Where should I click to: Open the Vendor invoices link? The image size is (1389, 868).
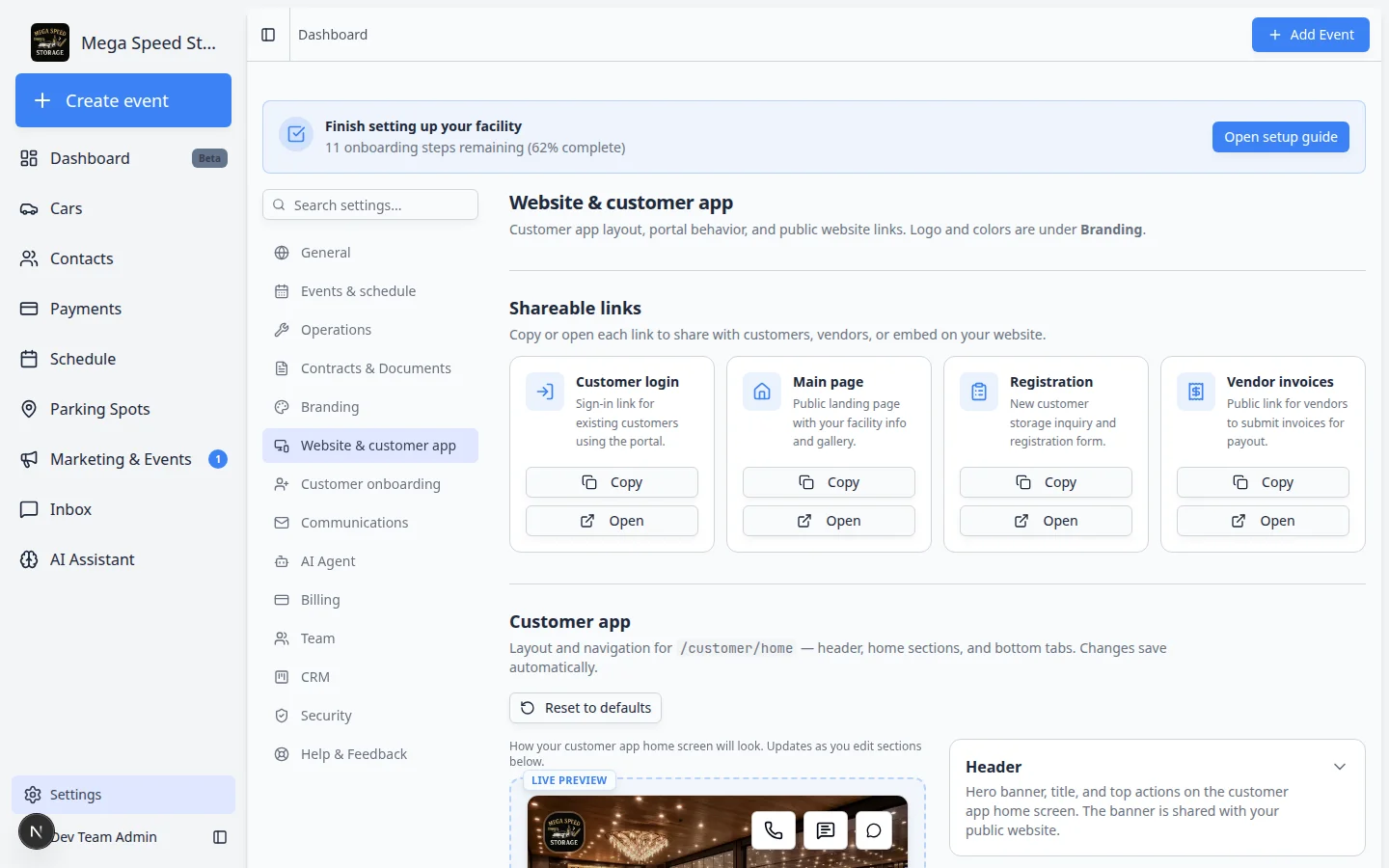pos(1263,521)
